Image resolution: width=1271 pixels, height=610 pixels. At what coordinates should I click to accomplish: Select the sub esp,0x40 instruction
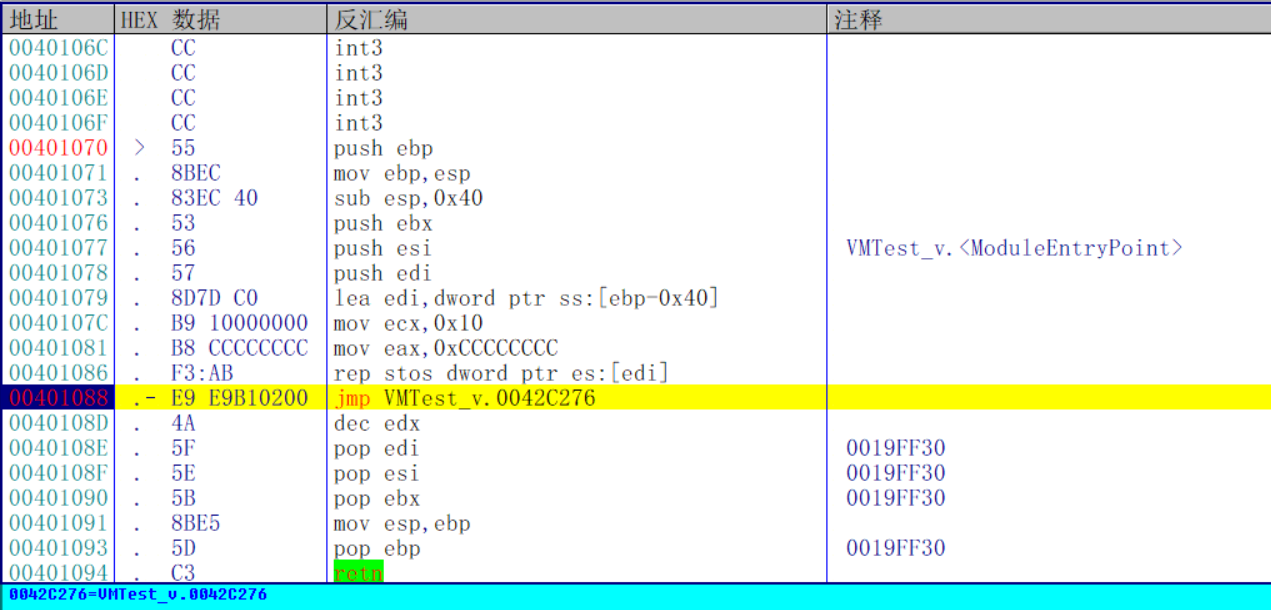point(408,198)
